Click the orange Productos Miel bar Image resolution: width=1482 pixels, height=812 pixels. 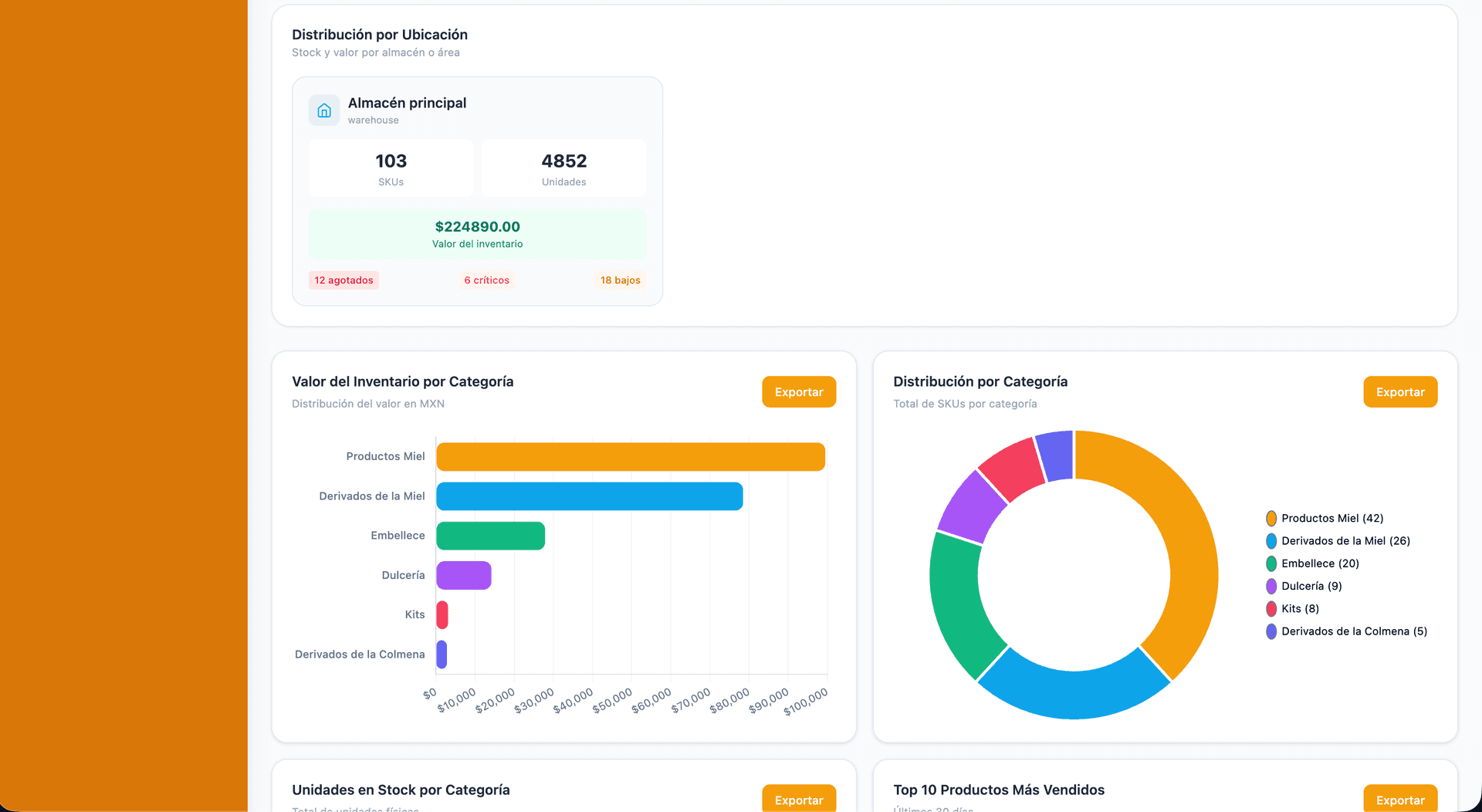coord(630,457)
